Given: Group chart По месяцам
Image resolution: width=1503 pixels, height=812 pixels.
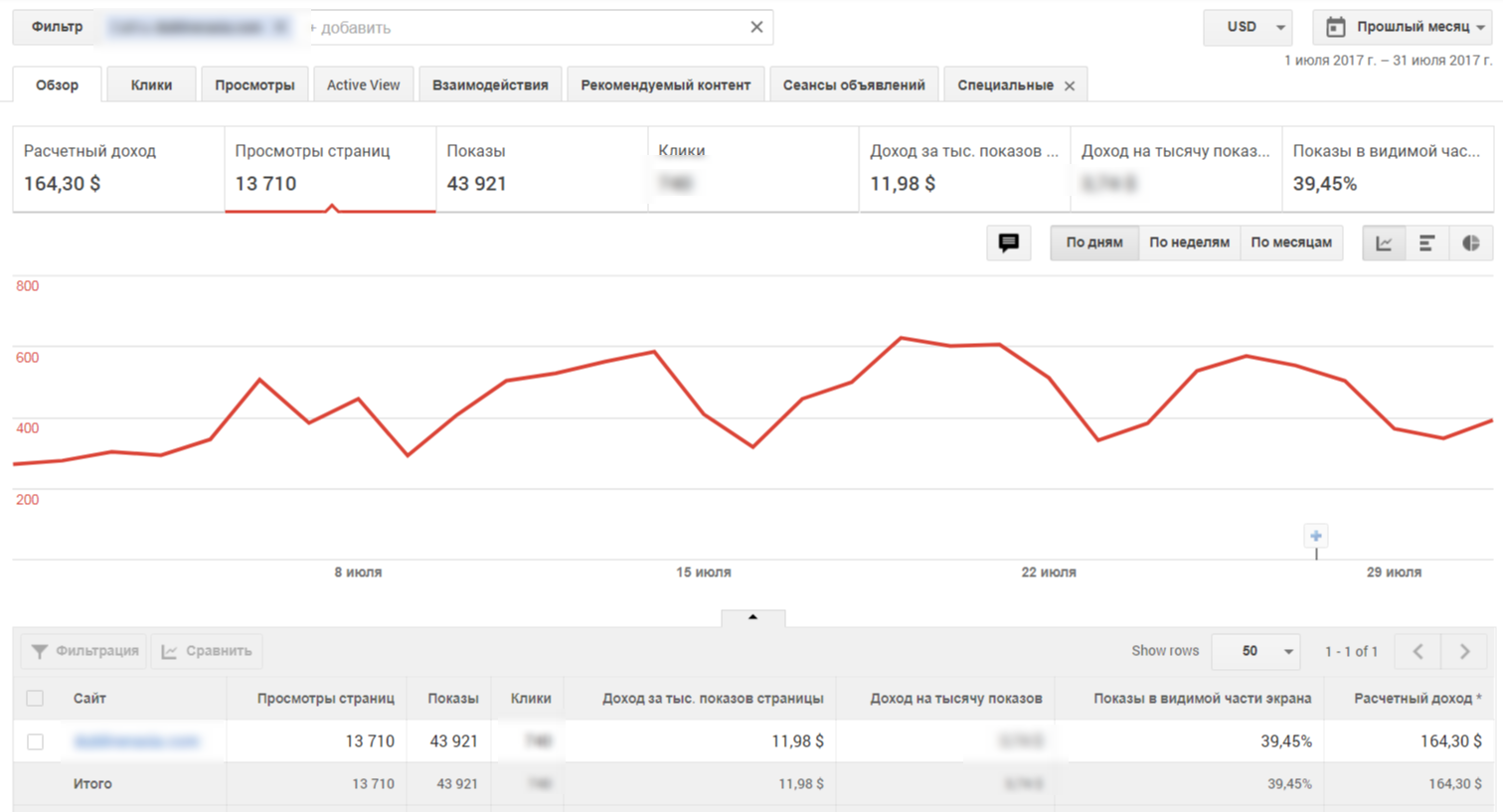Looking at the screenshot, I should [x=1291, y=243].
